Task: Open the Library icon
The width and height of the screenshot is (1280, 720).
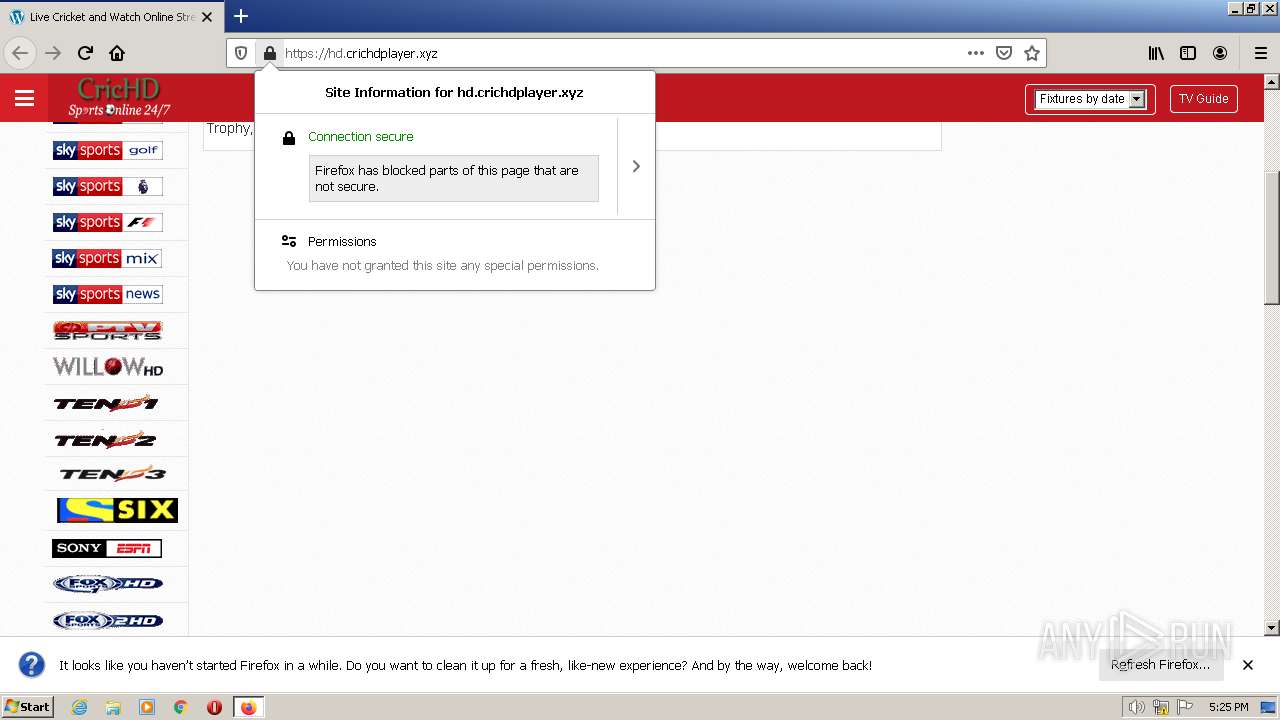Action: click(x=1156, y=53)
